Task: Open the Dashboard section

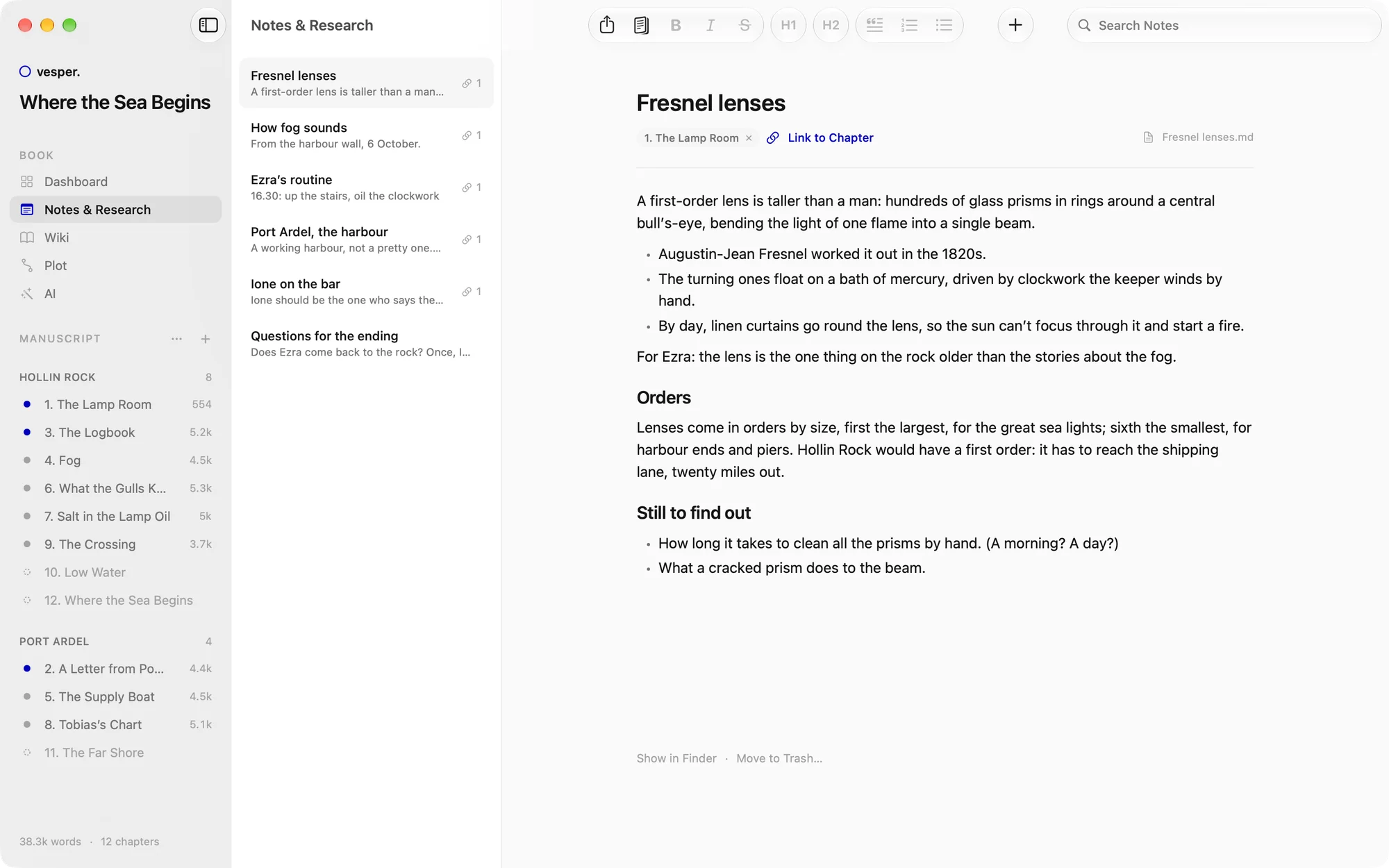Action: click(x=115, y=181)
